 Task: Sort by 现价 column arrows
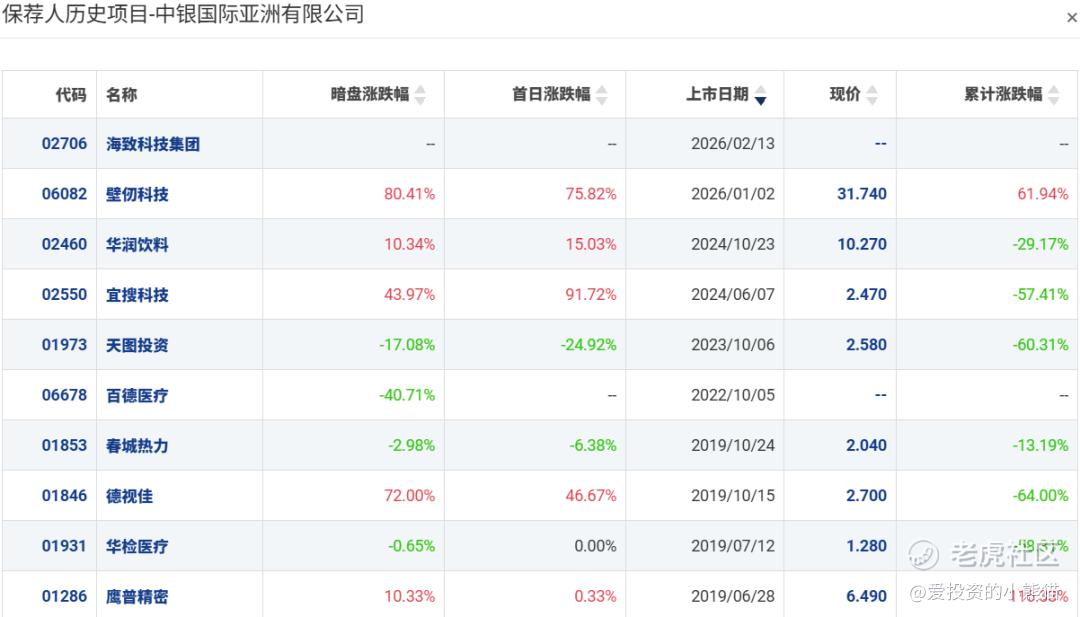coord(872,94)
